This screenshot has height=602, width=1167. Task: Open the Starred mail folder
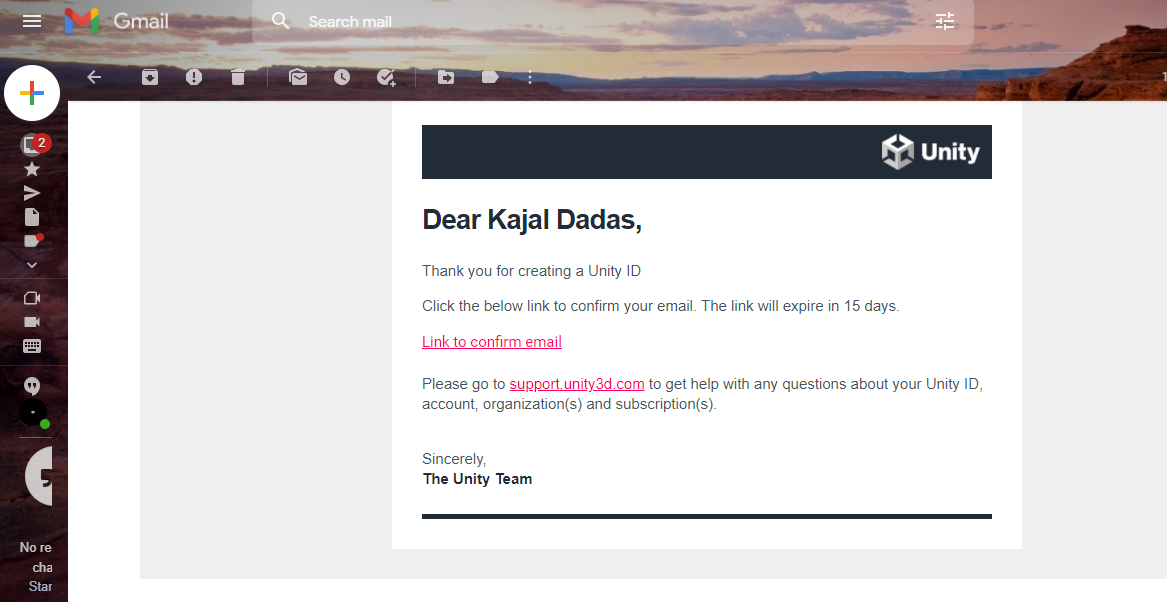click(x=32, y=169)
